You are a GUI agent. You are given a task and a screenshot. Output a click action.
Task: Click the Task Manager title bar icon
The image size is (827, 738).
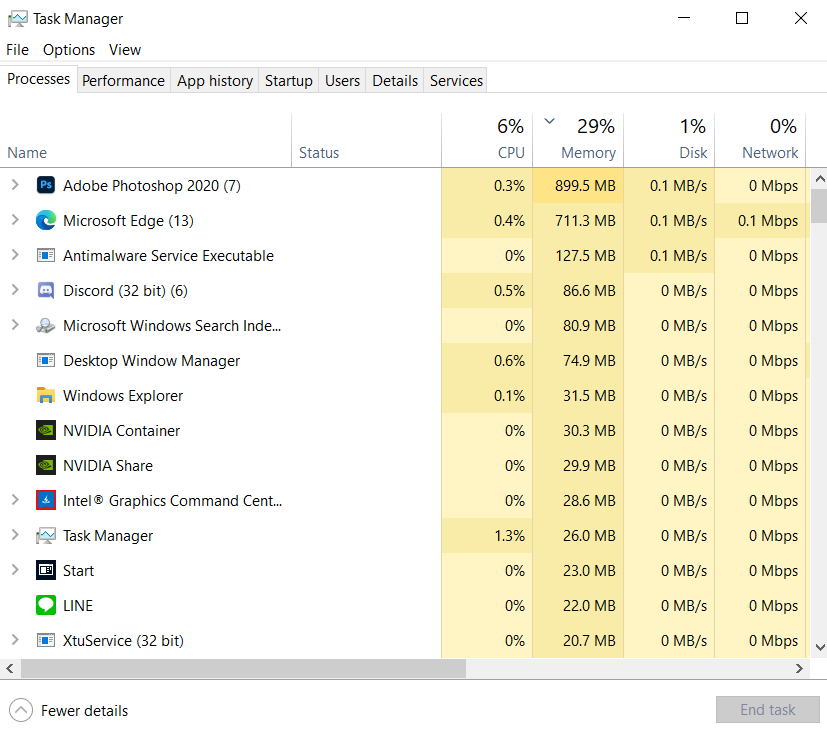(x=17, y=19)
